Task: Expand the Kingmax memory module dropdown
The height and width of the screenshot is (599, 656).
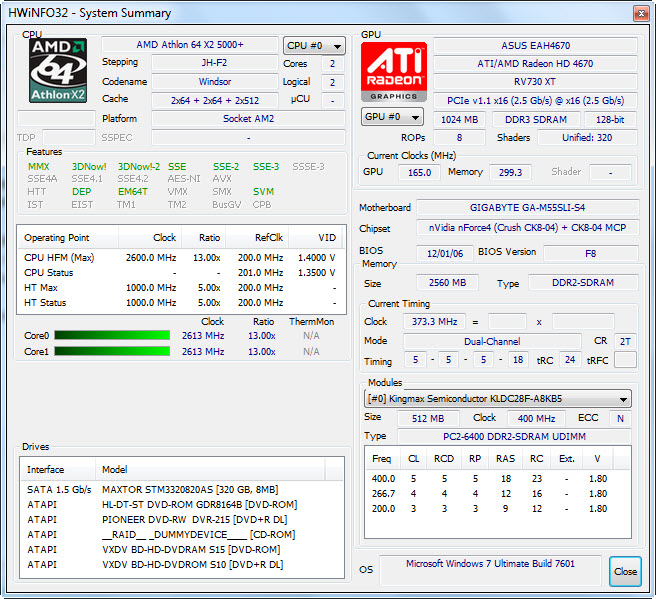Action: (497, 399)
